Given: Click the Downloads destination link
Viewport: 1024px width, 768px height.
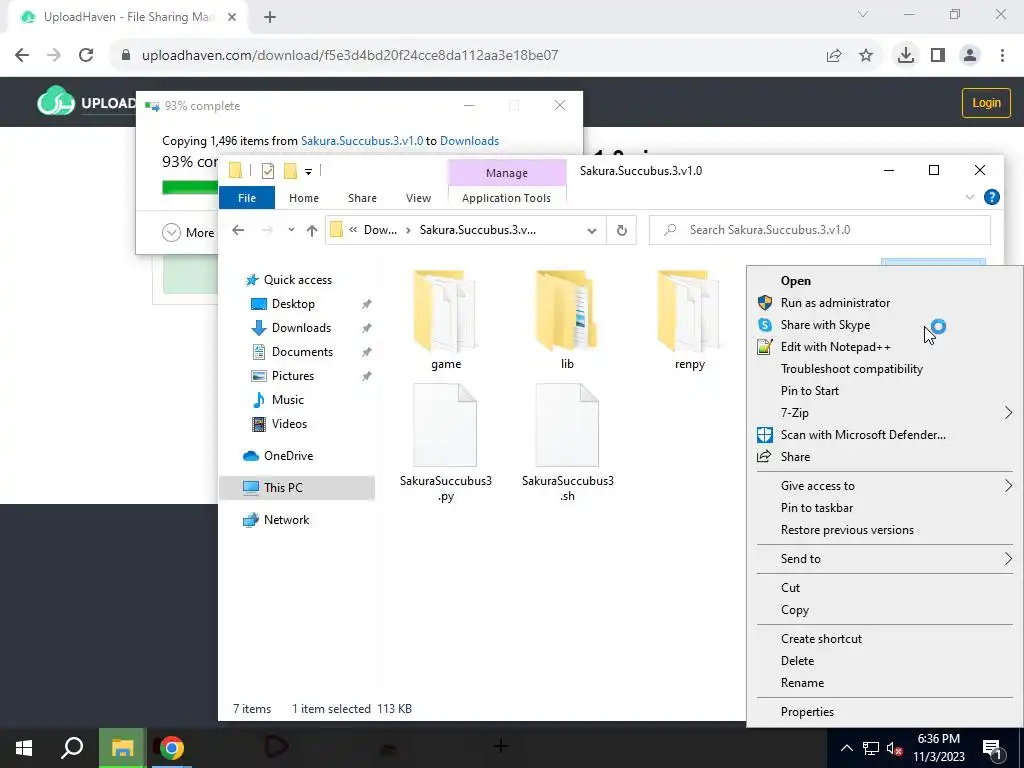Looking at the screenshot, I should pos(470,141).
